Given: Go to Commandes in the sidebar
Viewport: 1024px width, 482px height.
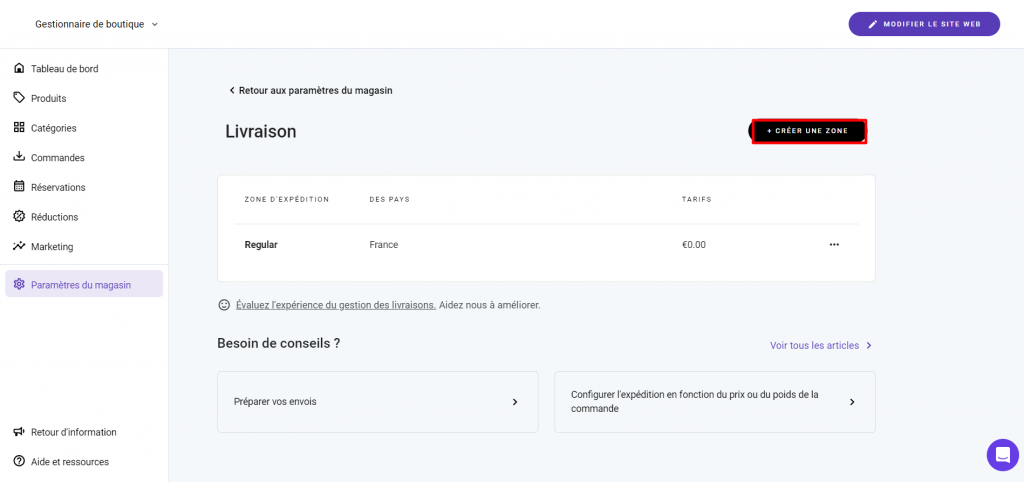Looking at the screenshot, I should pyautogui.click(x=58, y=158).
